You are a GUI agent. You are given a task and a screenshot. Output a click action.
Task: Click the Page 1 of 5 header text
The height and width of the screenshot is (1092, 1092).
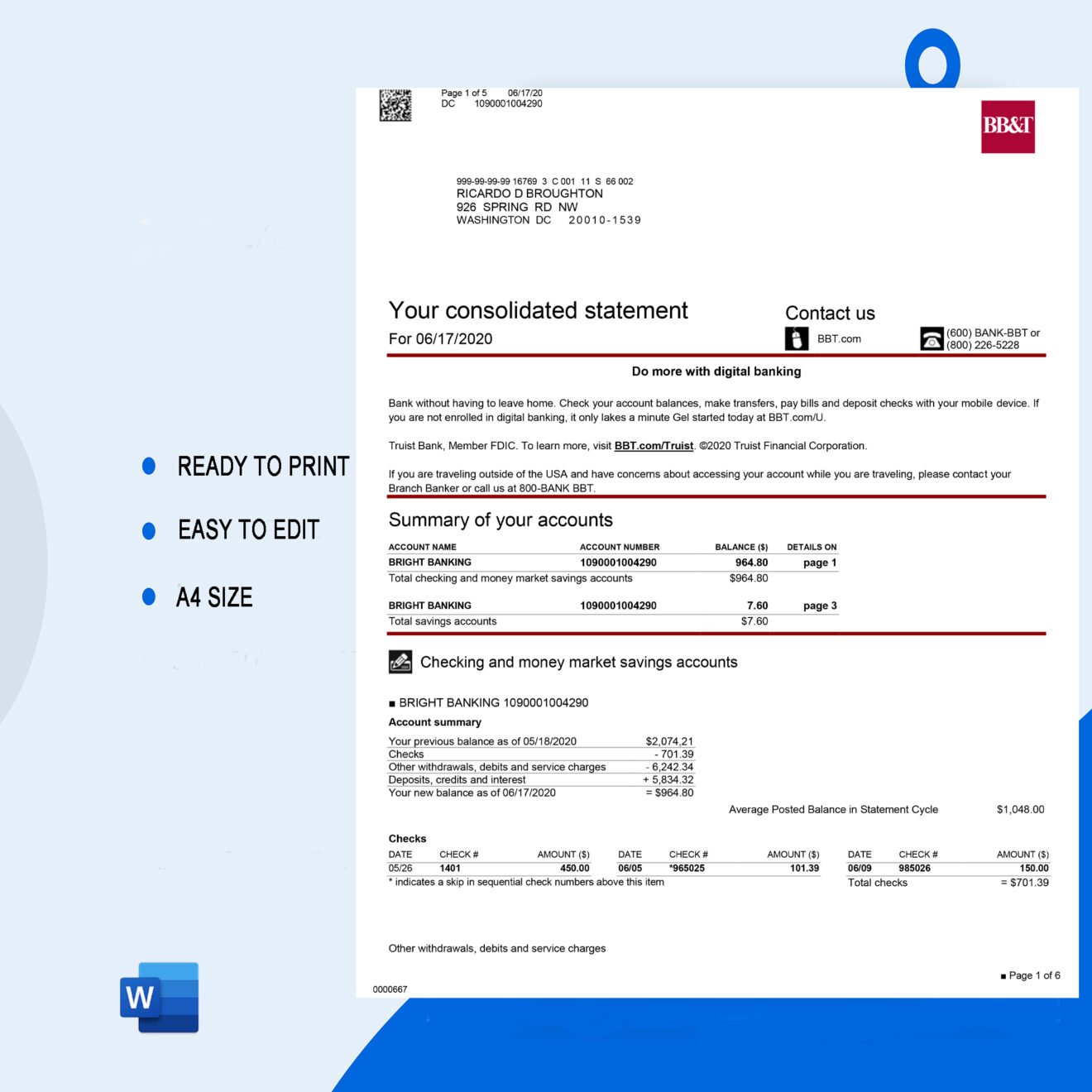[463, 93]
